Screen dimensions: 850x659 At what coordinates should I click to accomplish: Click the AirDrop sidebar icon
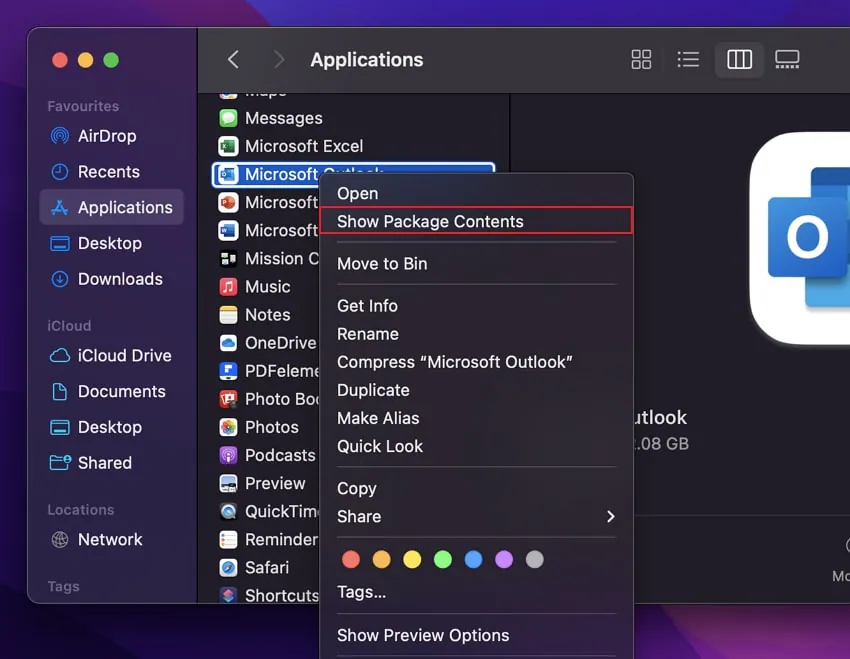[x=60, y=135]
